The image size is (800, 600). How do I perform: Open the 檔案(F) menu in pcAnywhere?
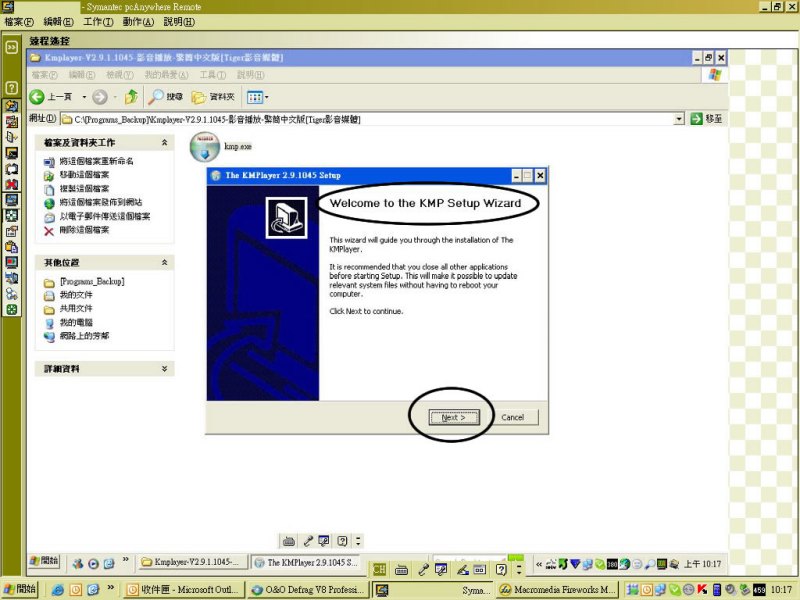tap(19, 22)
